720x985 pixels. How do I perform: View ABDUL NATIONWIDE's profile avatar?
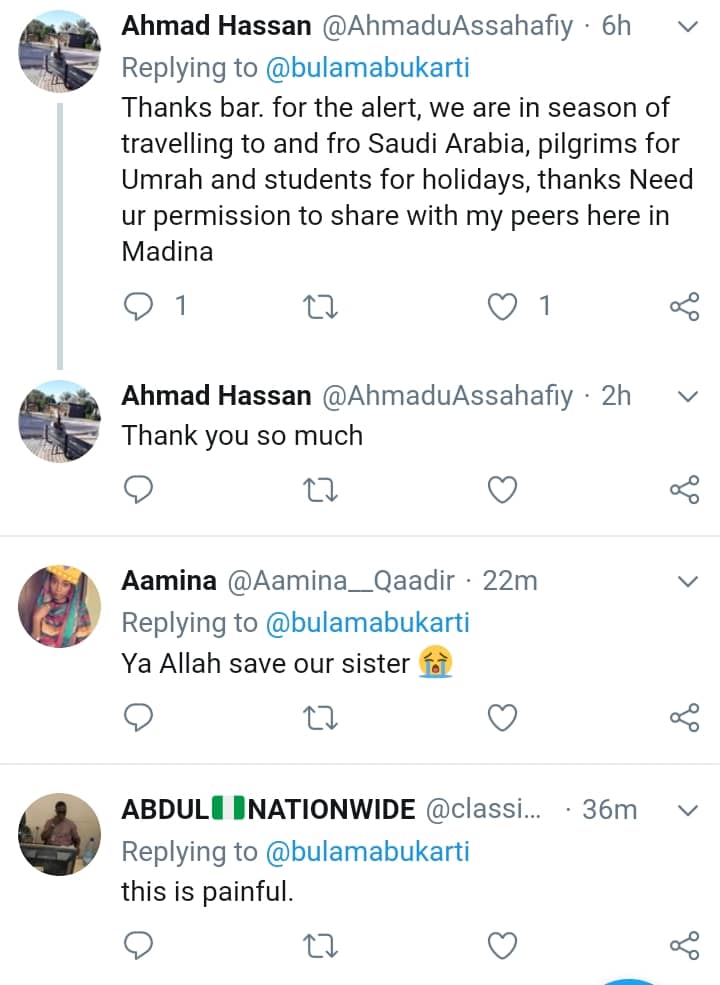pos(60,832)
